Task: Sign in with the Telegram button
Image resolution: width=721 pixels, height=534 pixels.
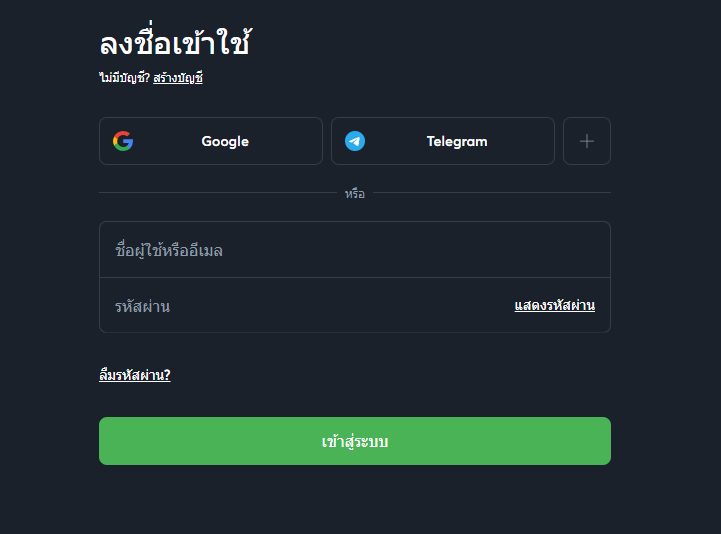Action: [x=443, y=141]
